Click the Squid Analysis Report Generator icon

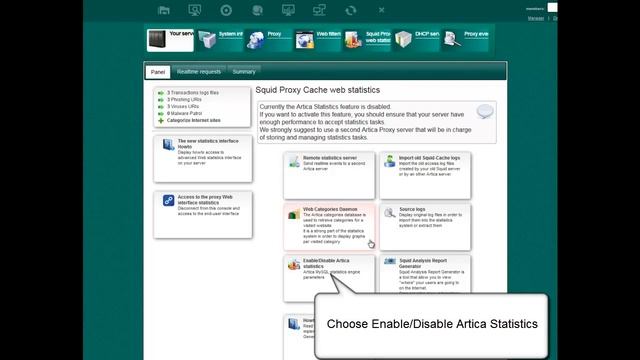tap(390, 261)
